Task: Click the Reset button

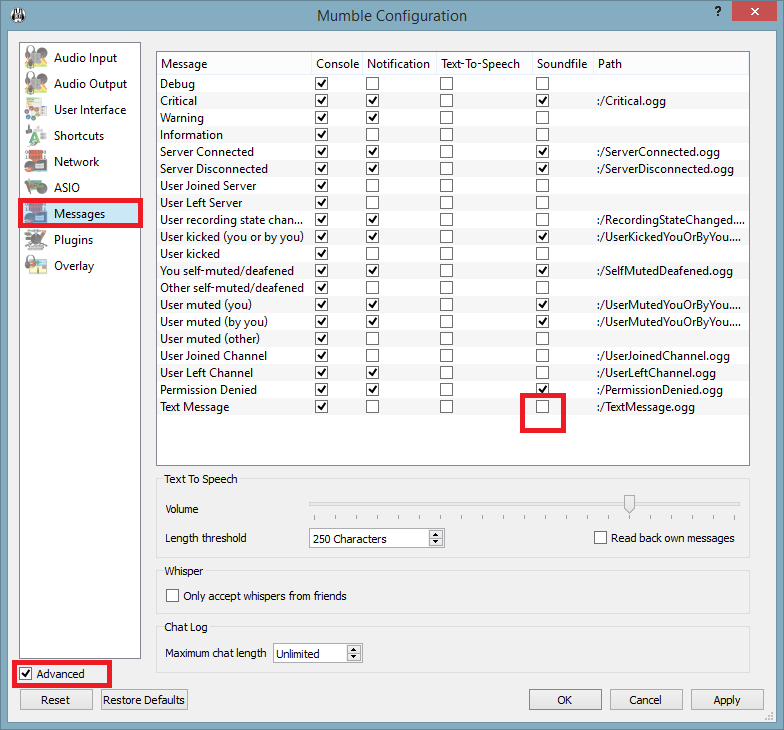Action: 56,700
